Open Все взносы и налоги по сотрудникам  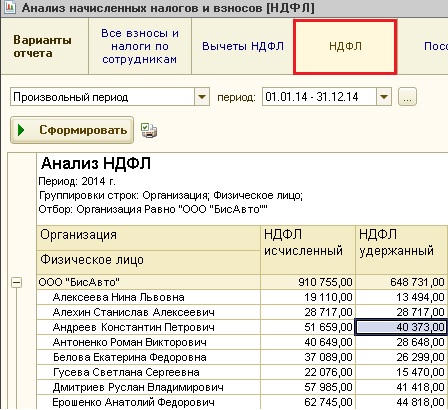[x=140, y=46]
